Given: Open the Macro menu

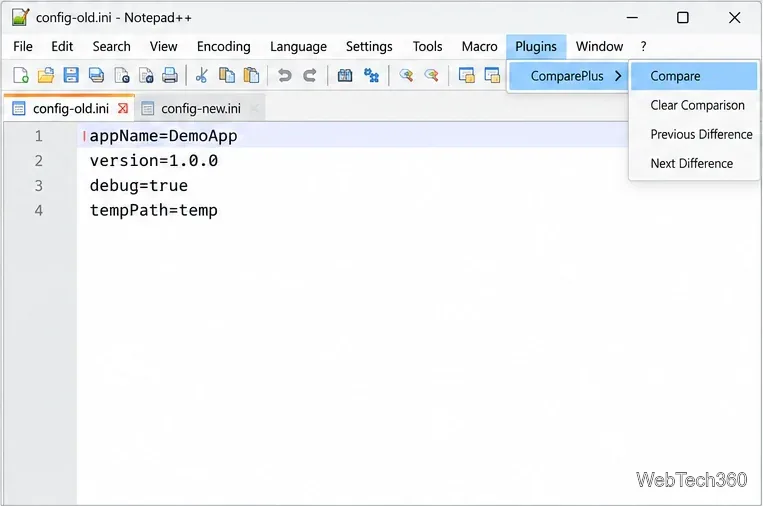Looking at the screenshot, I should point(479,46).
